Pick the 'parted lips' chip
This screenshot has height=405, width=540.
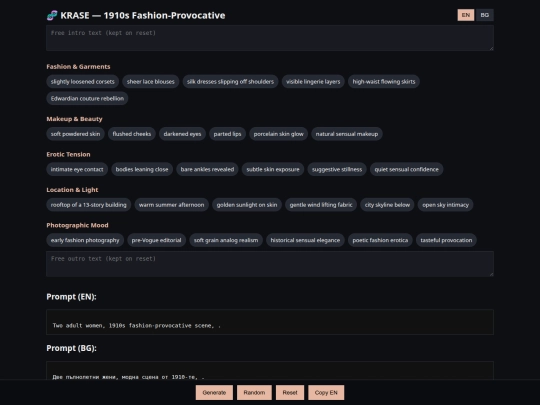[227, 134]
